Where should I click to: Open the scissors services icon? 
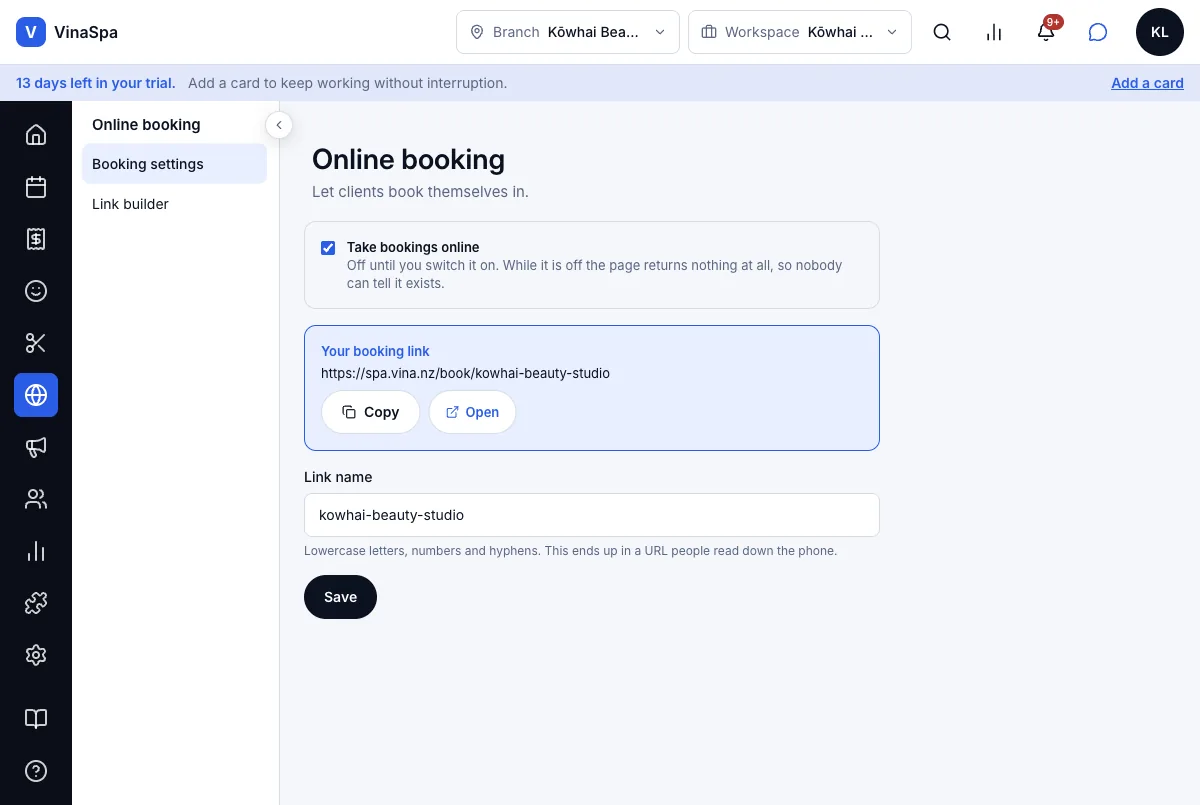click(x=36, y=343)
